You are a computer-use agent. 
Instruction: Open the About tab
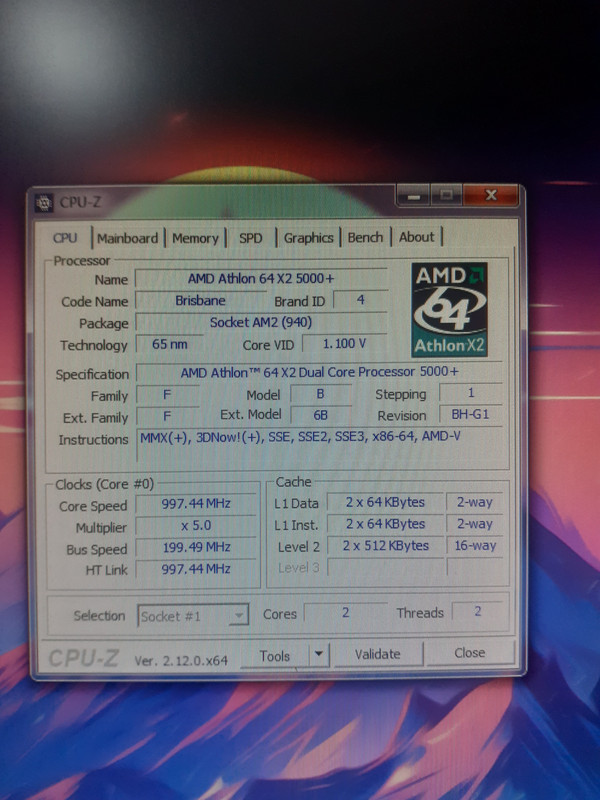point(417,237)
